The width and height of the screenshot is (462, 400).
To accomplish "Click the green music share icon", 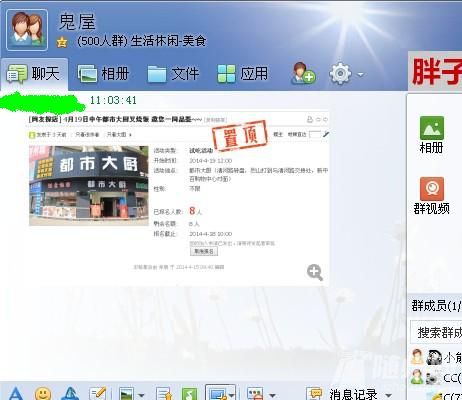I will (189, 394).
